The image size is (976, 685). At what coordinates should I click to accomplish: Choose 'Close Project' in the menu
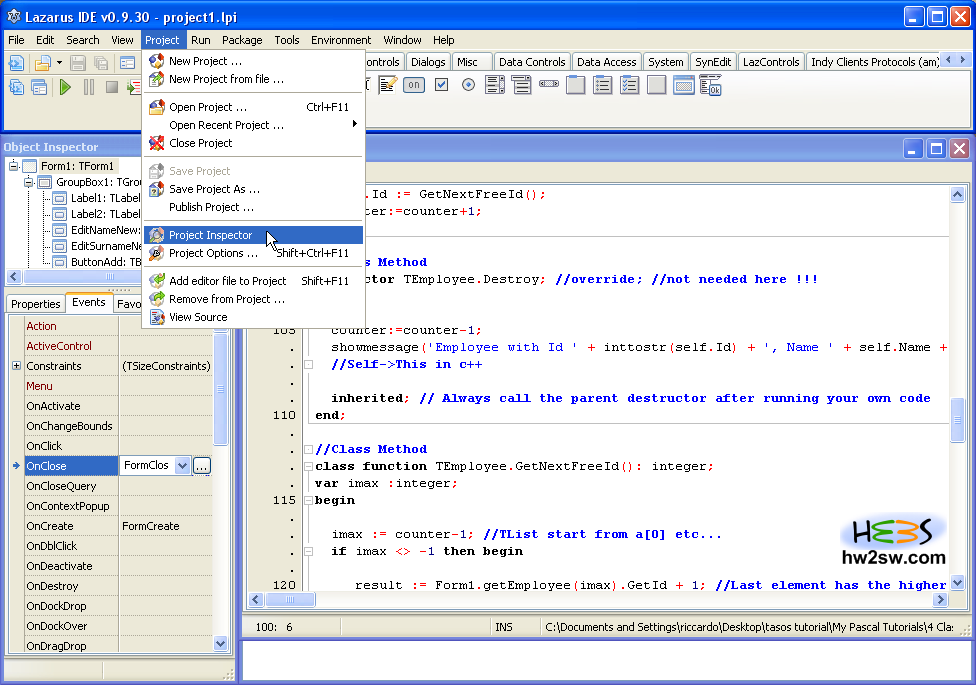(x=253, y=143)
